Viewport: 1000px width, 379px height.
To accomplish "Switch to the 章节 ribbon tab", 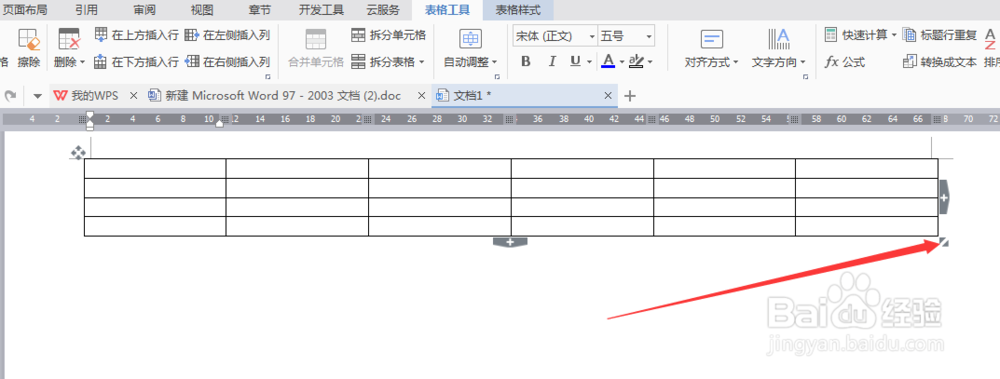I will [x=259, y=10].
